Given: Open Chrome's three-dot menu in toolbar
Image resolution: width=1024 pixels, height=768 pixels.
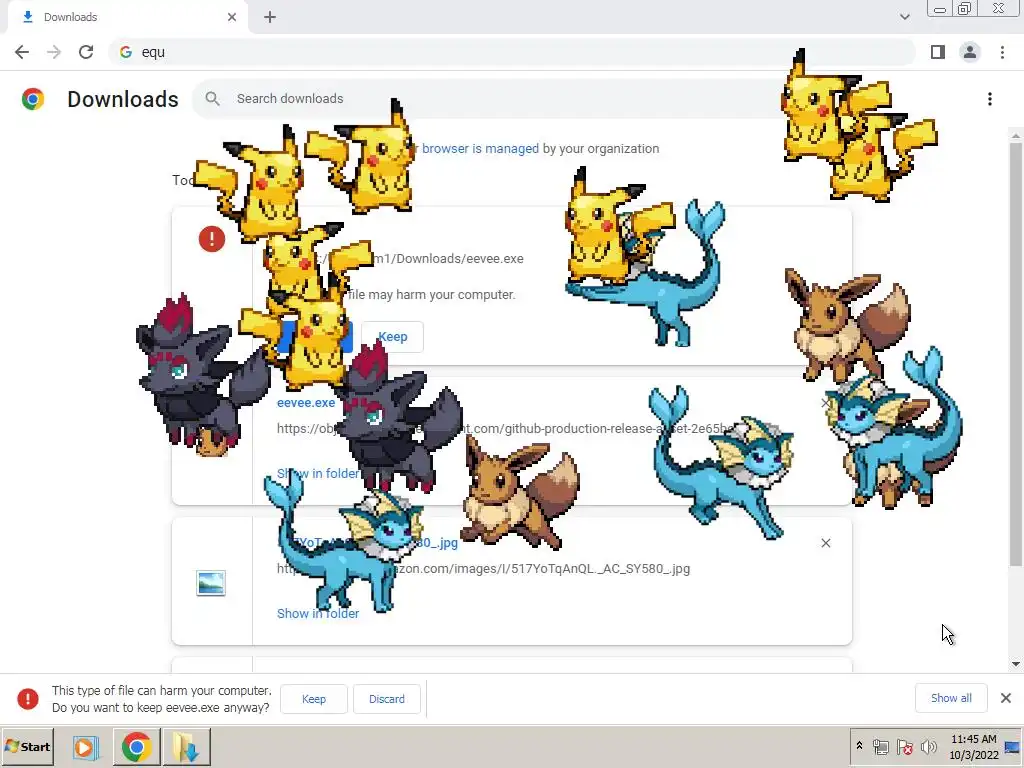Looking at the screenshot, I should pyautogui.click(x=1002, y=52).
